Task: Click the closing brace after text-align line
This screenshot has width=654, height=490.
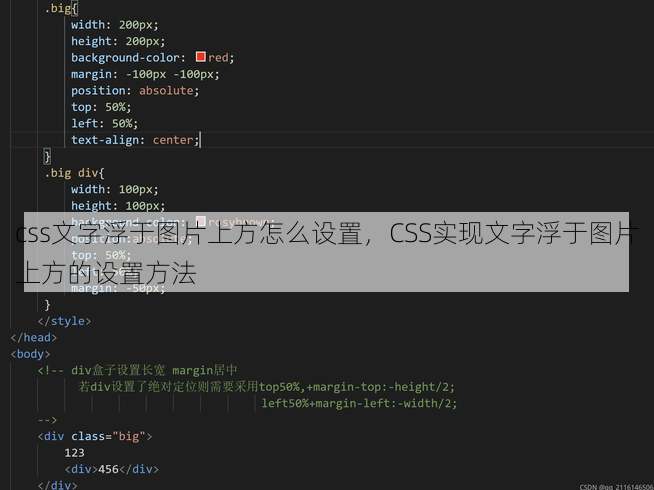Action: [x=47, y=156]
